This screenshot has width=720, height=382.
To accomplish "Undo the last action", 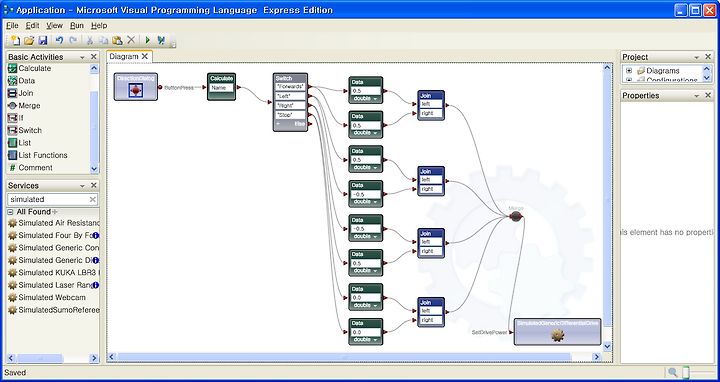I will 59,40.
